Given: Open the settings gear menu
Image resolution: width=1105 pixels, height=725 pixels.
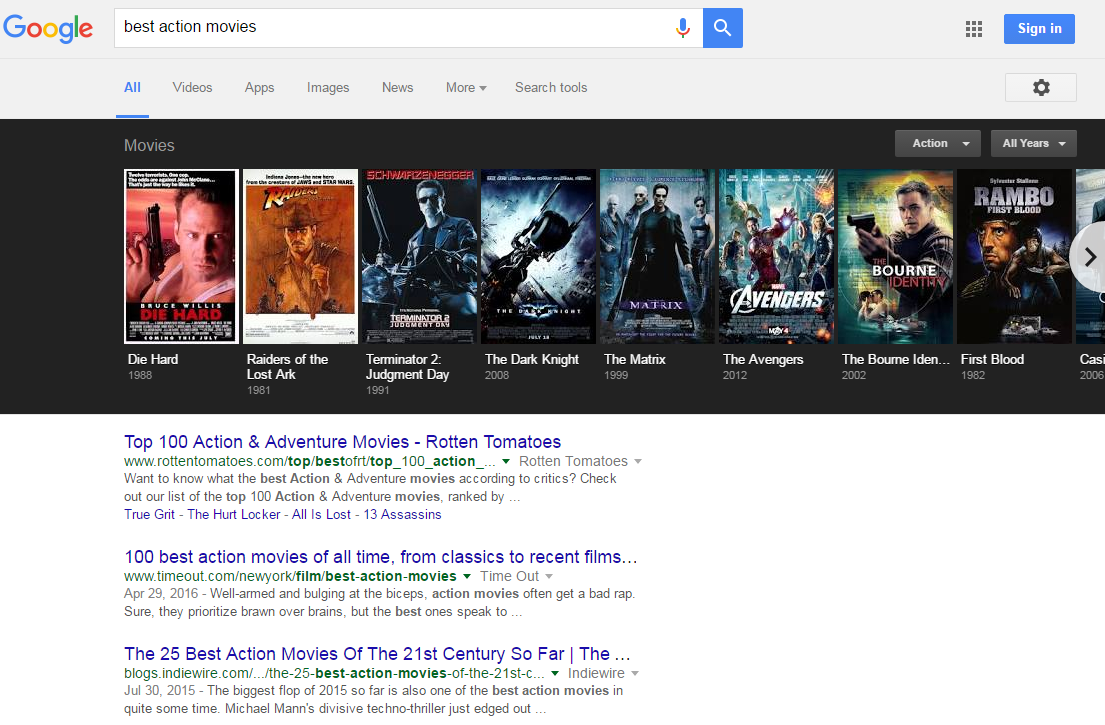Looking at the screenshot, I should [1040, 88].
